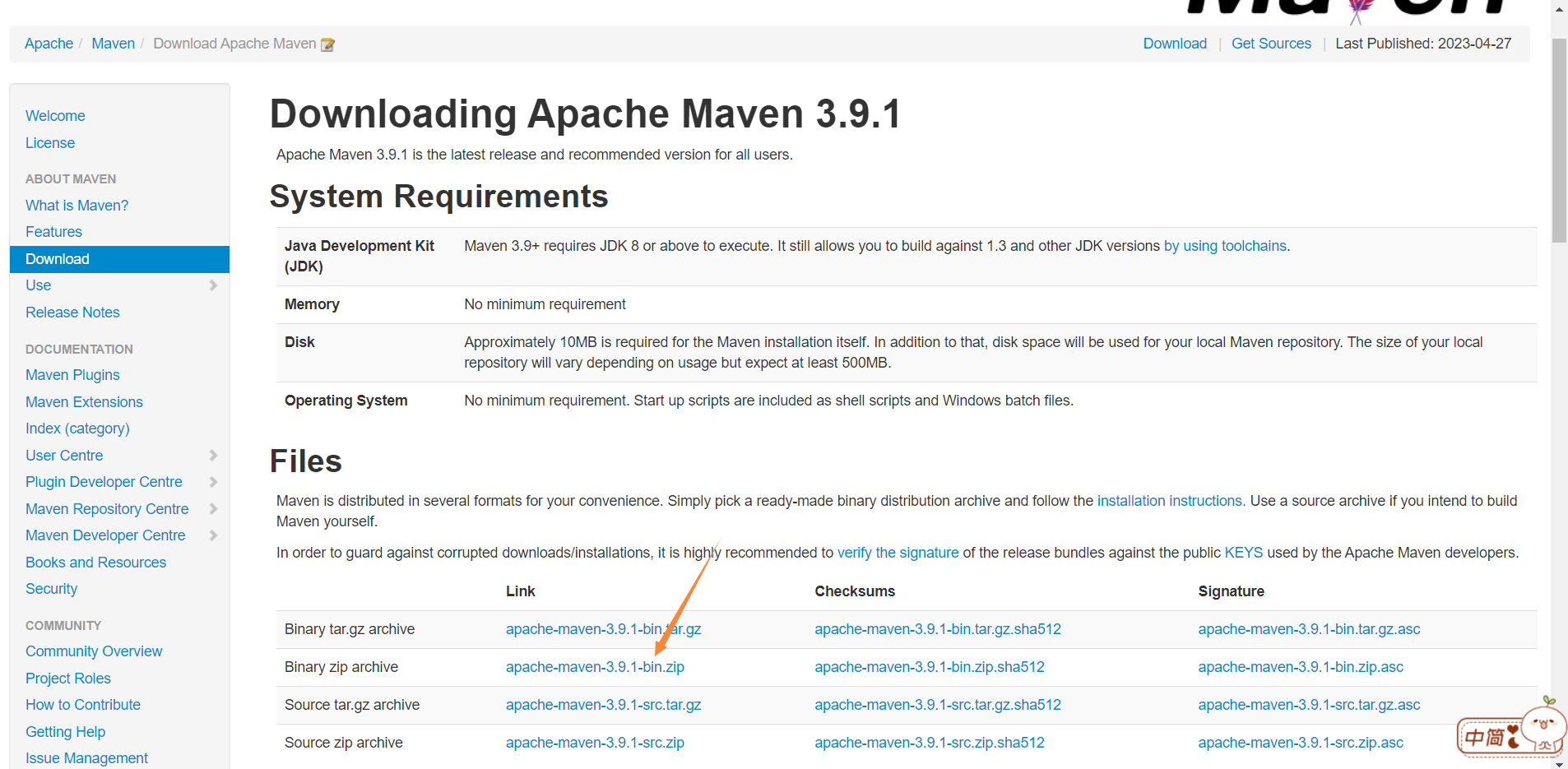Click the Get Sources link

coord(1271,44)
